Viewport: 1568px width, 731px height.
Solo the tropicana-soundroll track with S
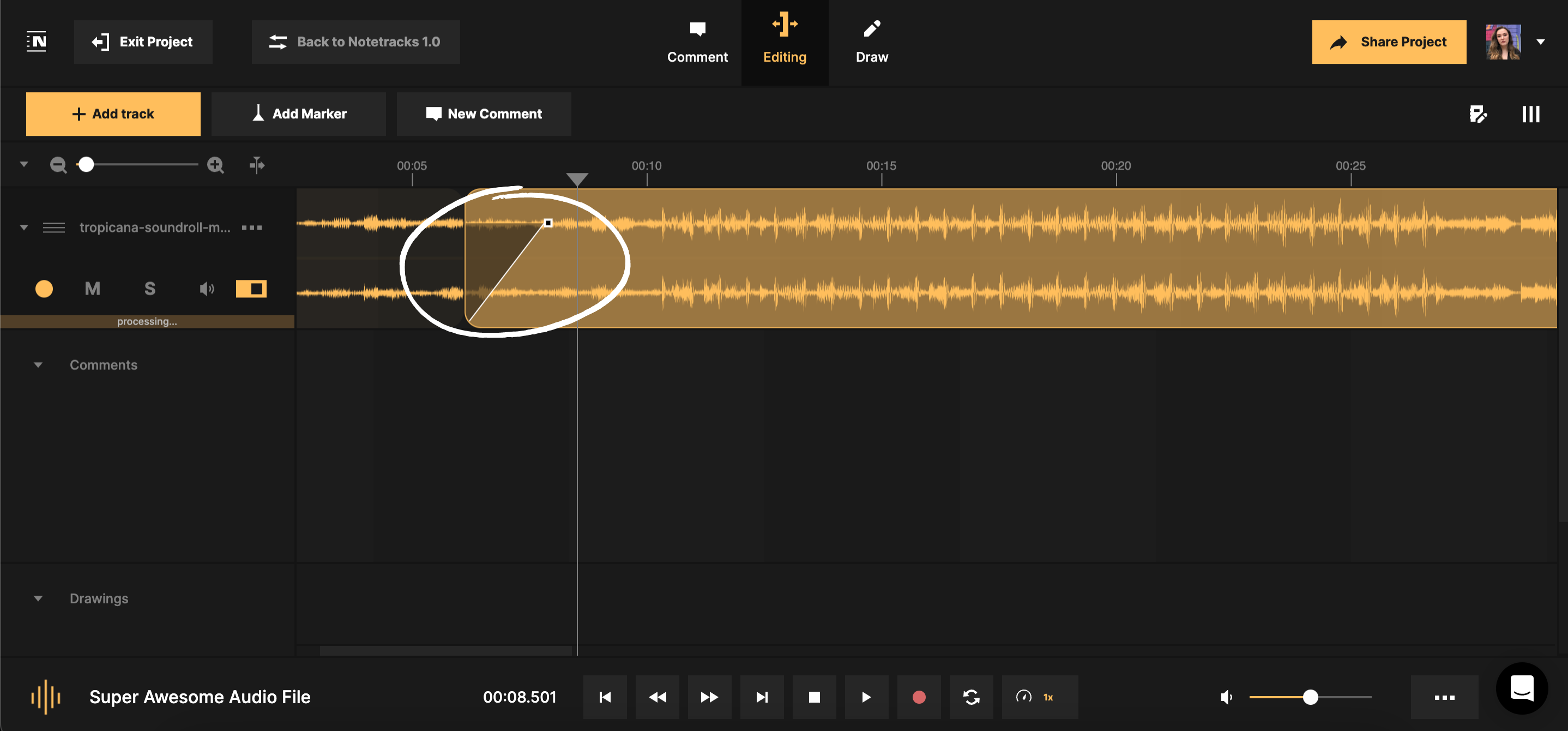point(149,288)
